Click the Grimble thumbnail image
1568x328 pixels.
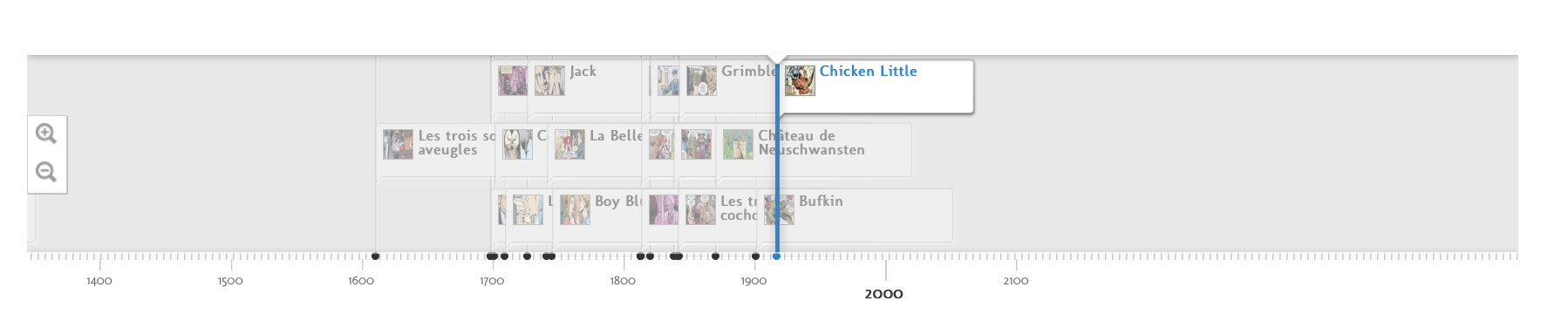[701, 80]
